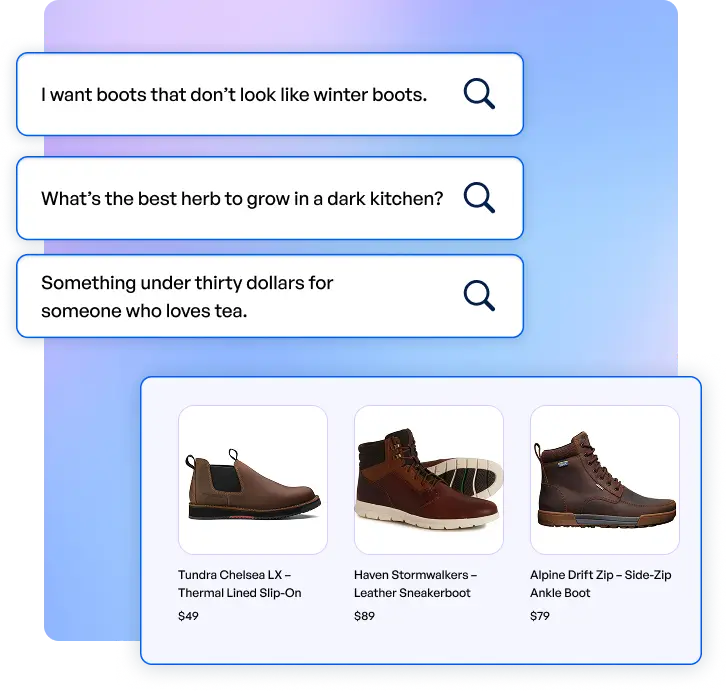
Task: Click the search icon beside tea gift query
Action: pyautogui.click(x=479, y=295)
